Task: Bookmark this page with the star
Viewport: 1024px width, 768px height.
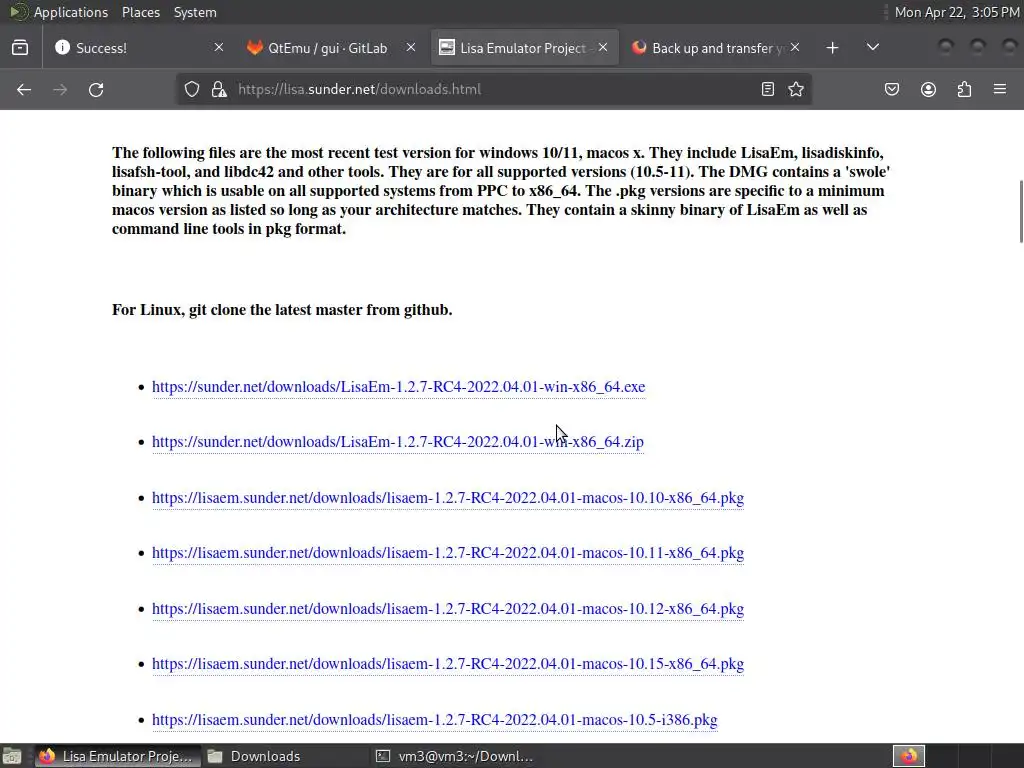Action: 795,89
